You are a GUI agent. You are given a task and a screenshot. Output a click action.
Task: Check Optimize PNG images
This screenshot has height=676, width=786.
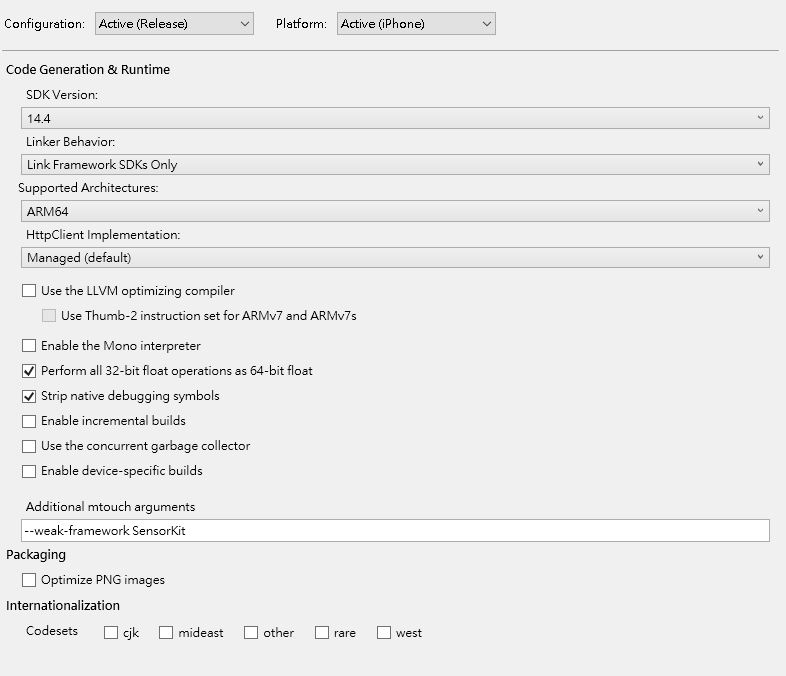click(x=29, y=580)
